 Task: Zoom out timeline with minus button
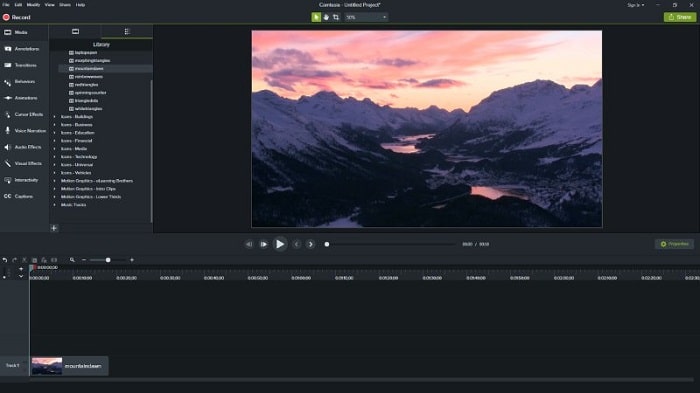(x=83, y=260)
